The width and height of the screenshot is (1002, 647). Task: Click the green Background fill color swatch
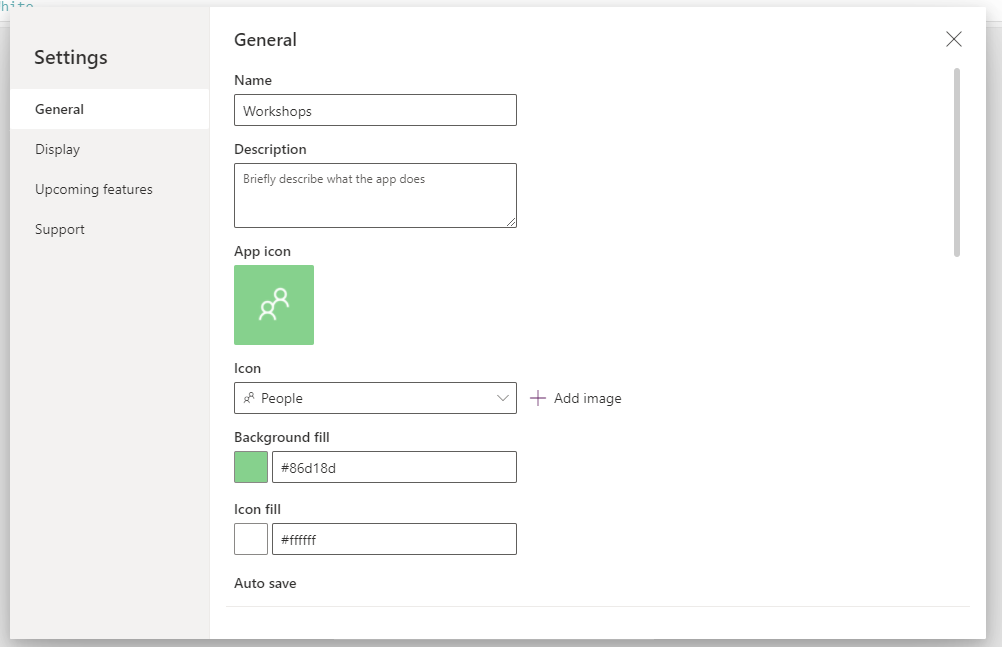(250, 467)
